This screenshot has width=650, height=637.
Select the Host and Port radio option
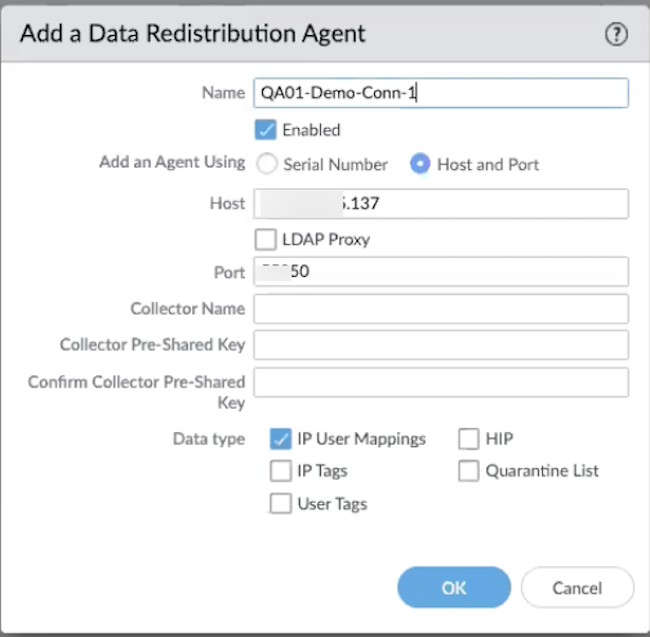[421, 164]
